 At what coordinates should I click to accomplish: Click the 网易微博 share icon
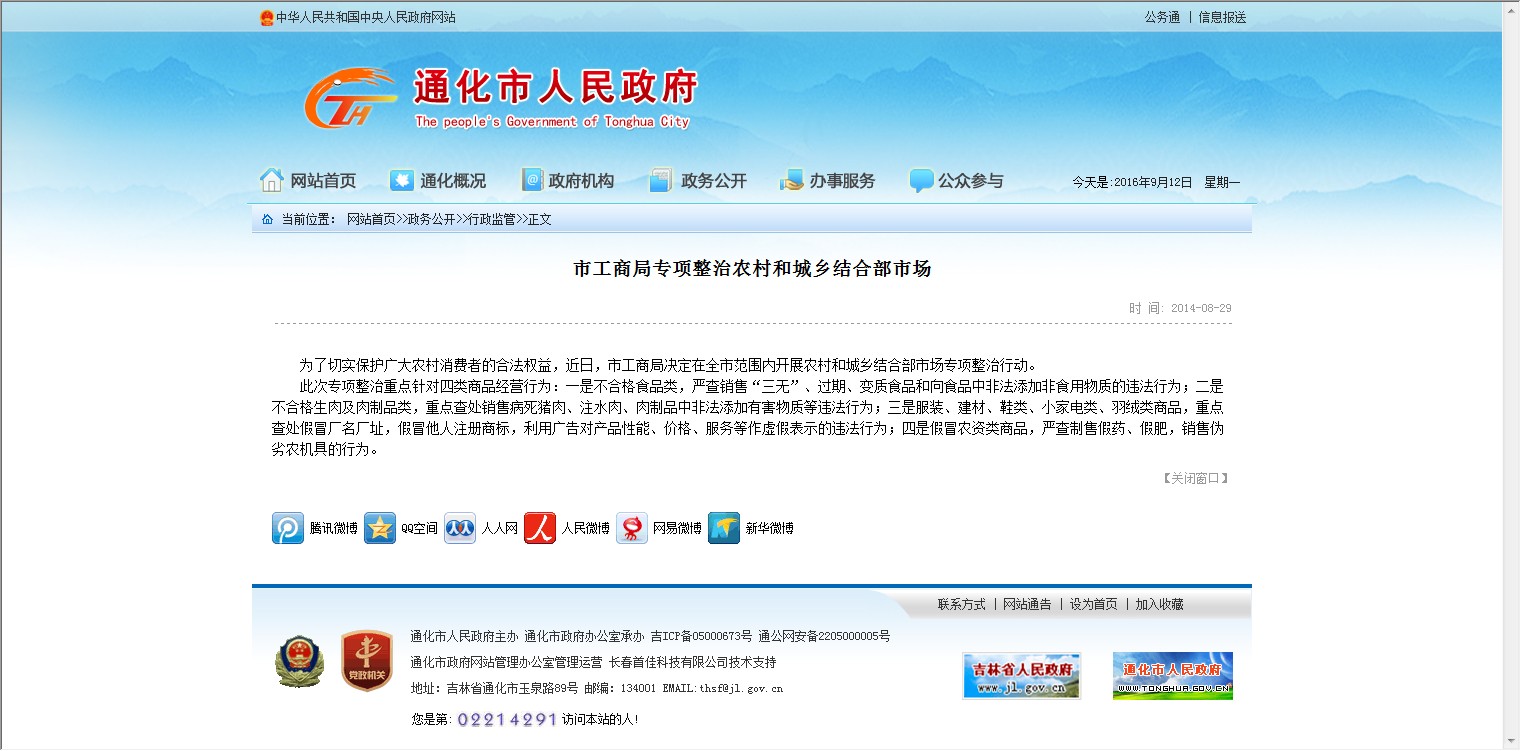[x=632, y=528]
